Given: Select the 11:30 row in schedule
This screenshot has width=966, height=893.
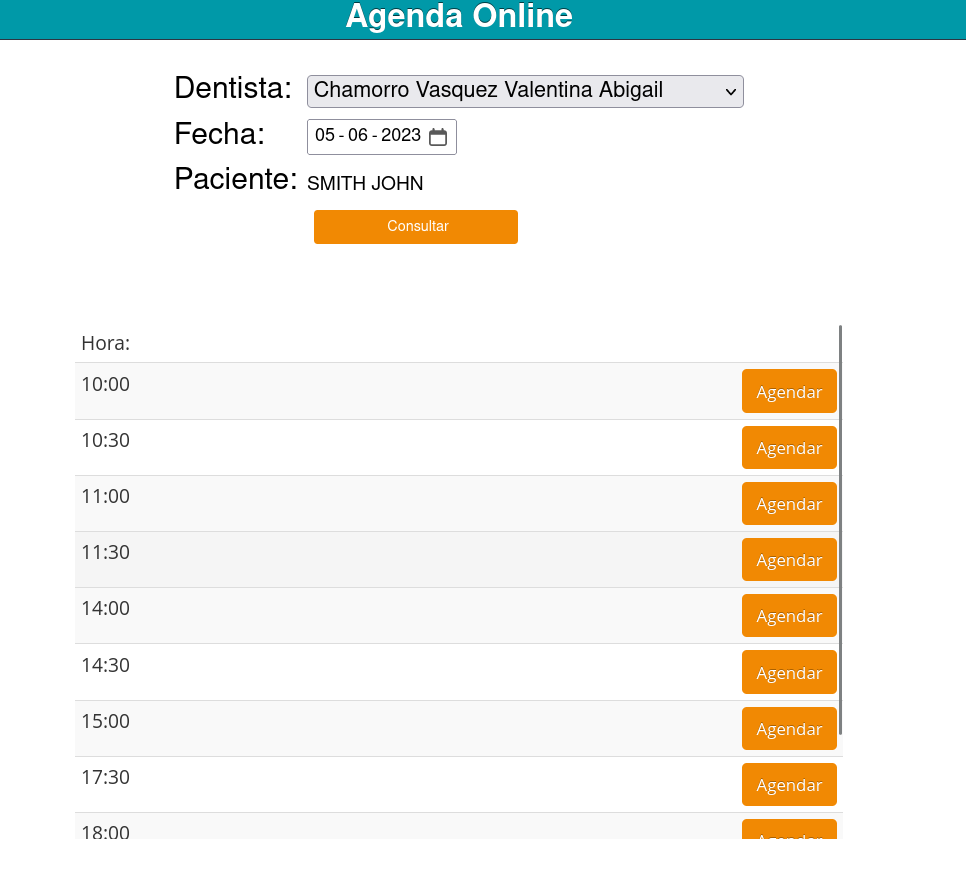Looking at the screenshot, I should pyautogui.click(x=458, y=560).
